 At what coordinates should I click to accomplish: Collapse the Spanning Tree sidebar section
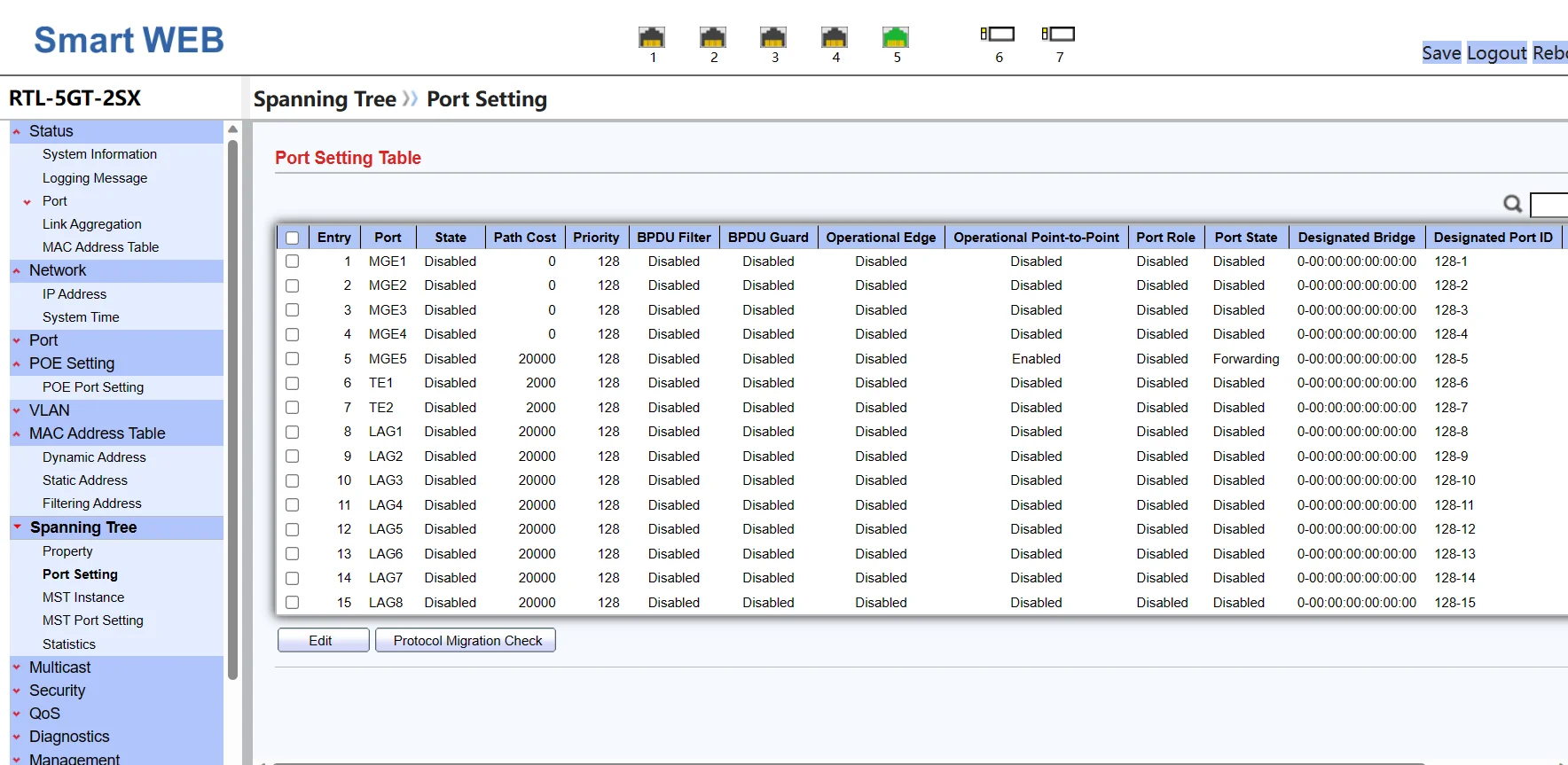point(82,527)
